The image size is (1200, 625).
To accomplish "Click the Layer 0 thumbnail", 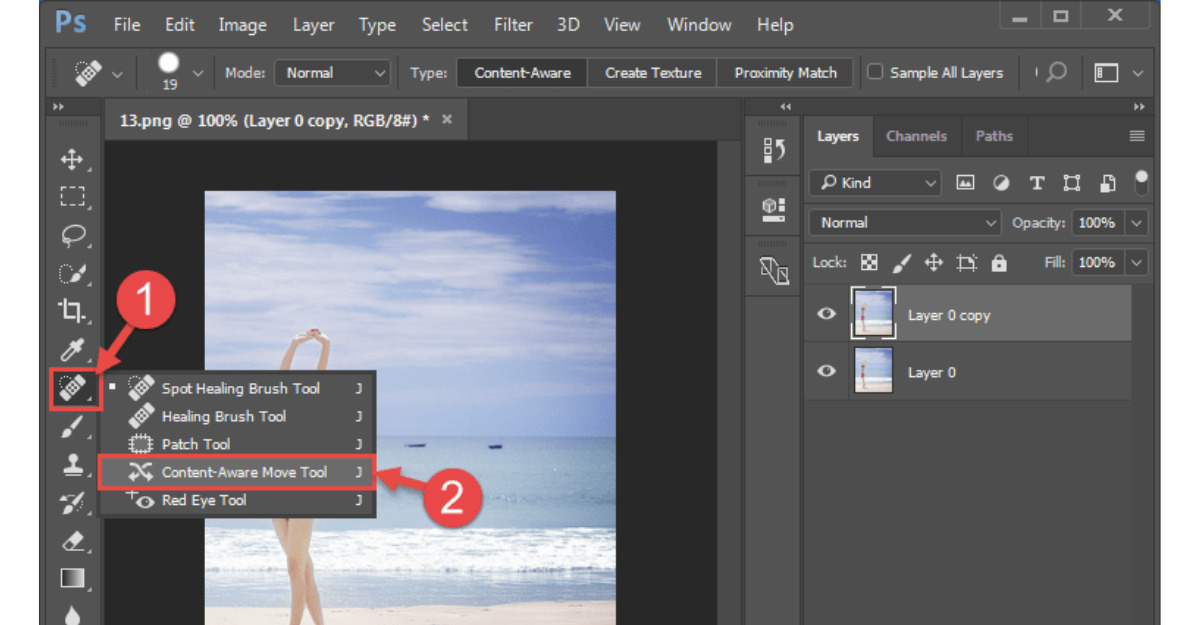I will 873,371.
